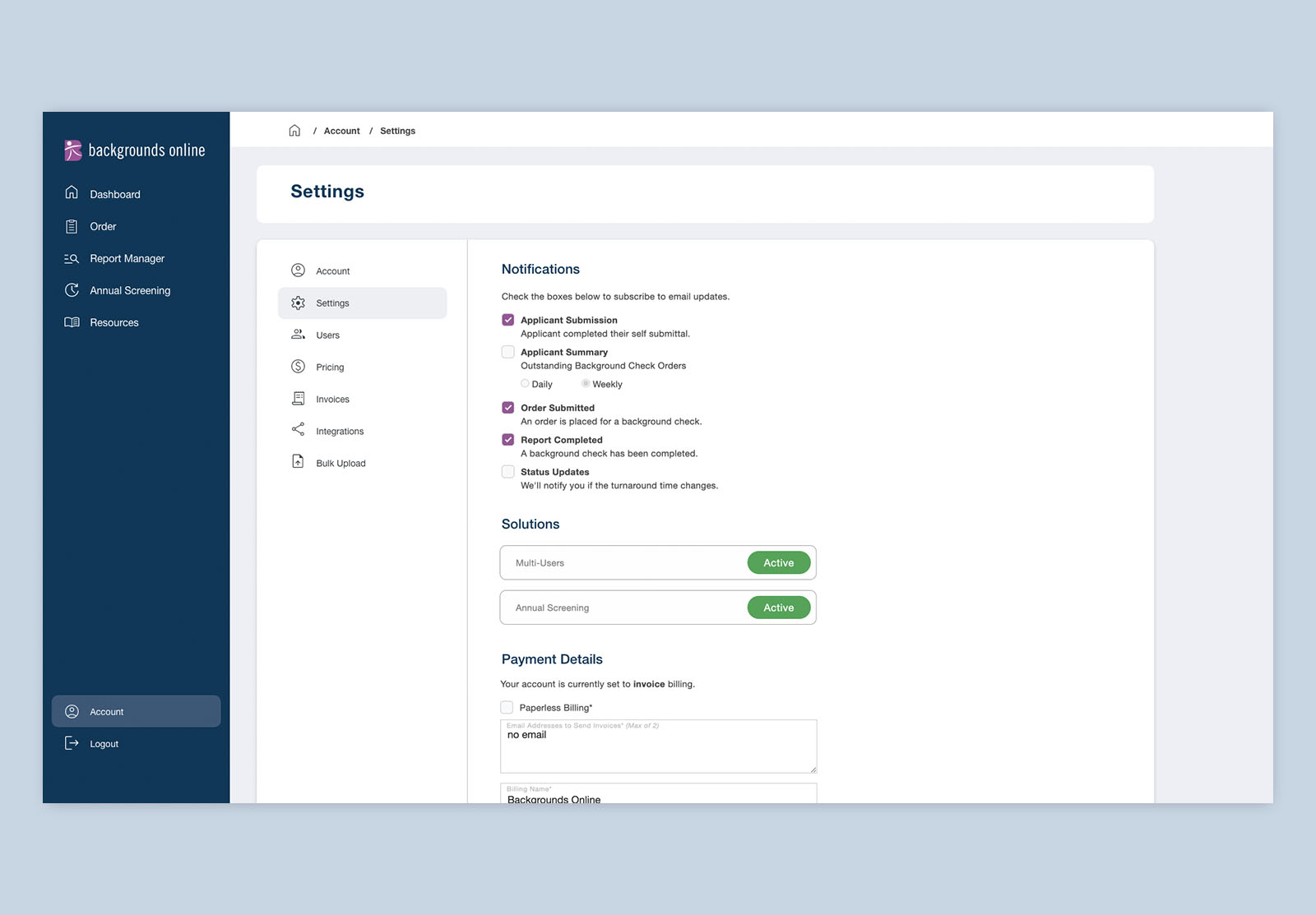Select the Daily radio option

pos(525,384)
